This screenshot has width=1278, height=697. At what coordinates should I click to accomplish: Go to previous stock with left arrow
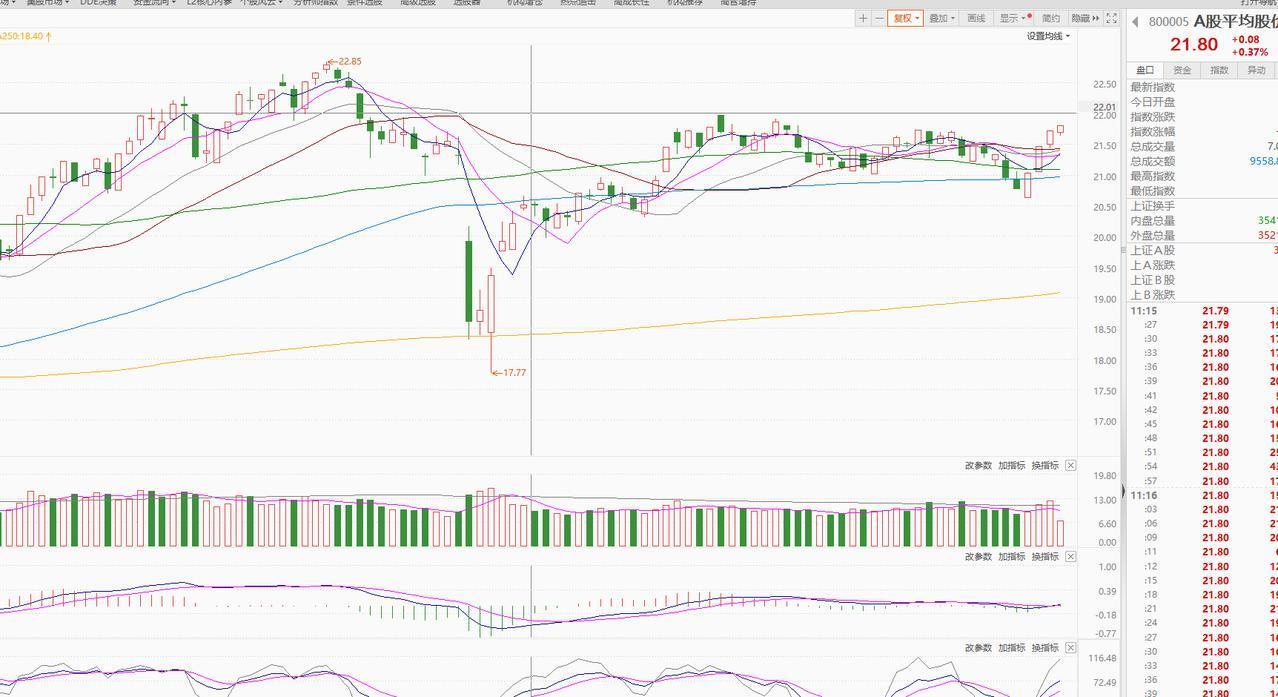pos(1136,22)
